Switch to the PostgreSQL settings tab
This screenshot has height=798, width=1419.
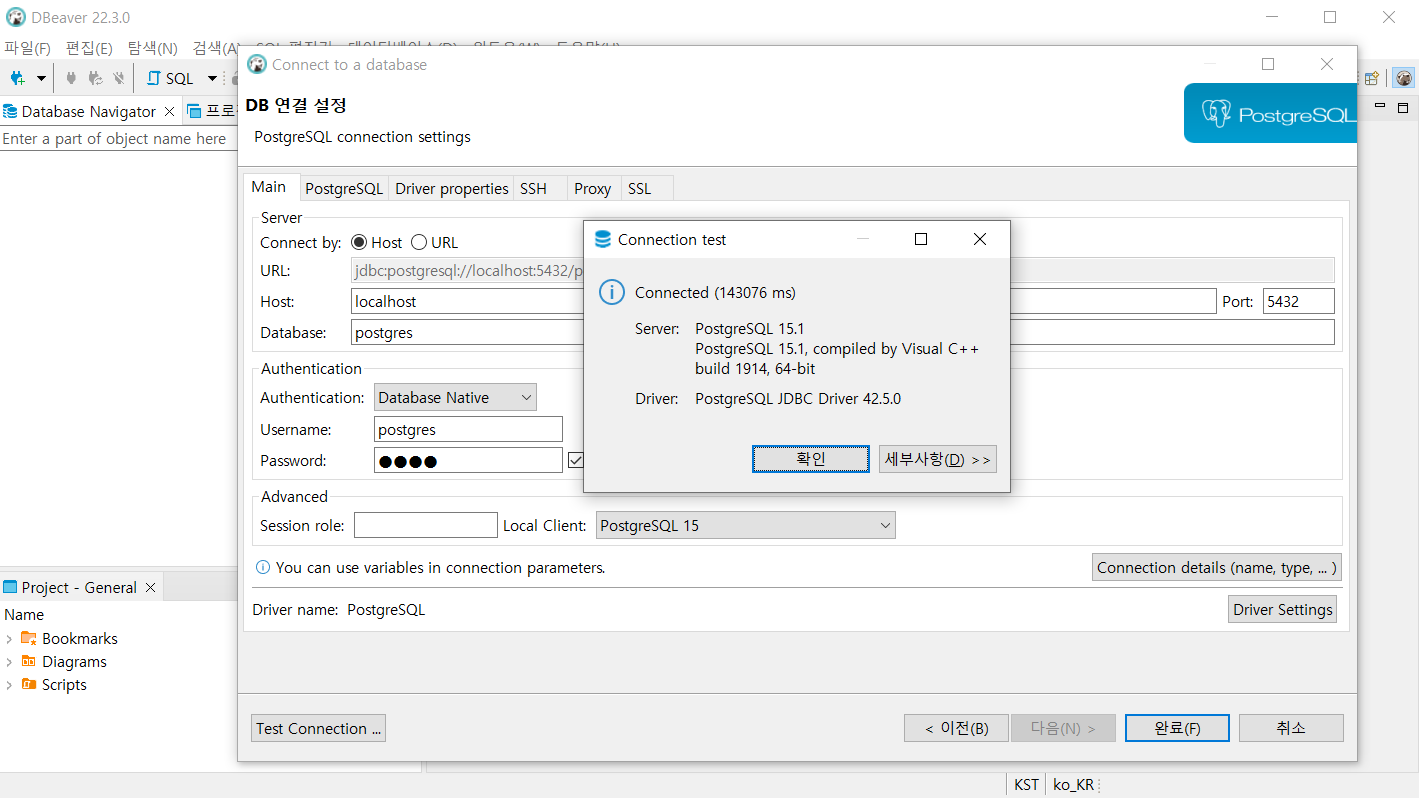(344, 188)
